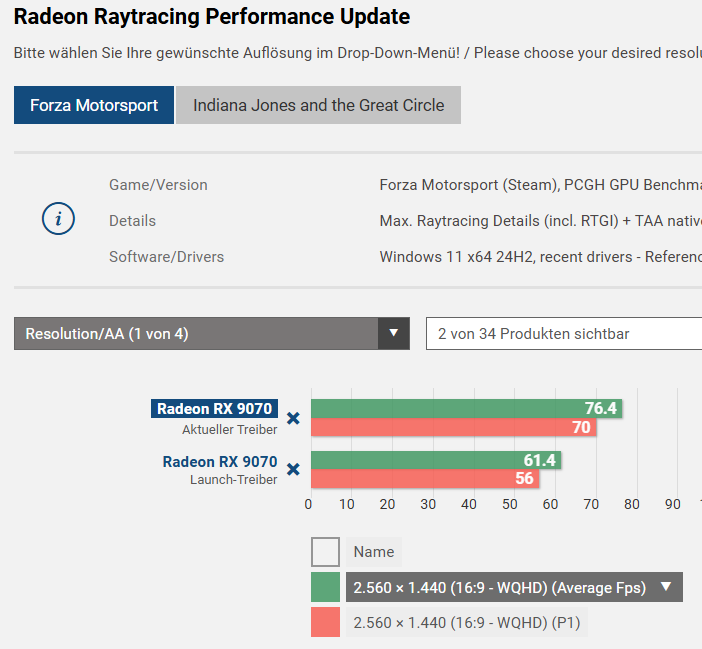Open the WQHD (Average Fps) sort dropdown
The width and height of the screenshot is (702, 649).
[514, 587]
